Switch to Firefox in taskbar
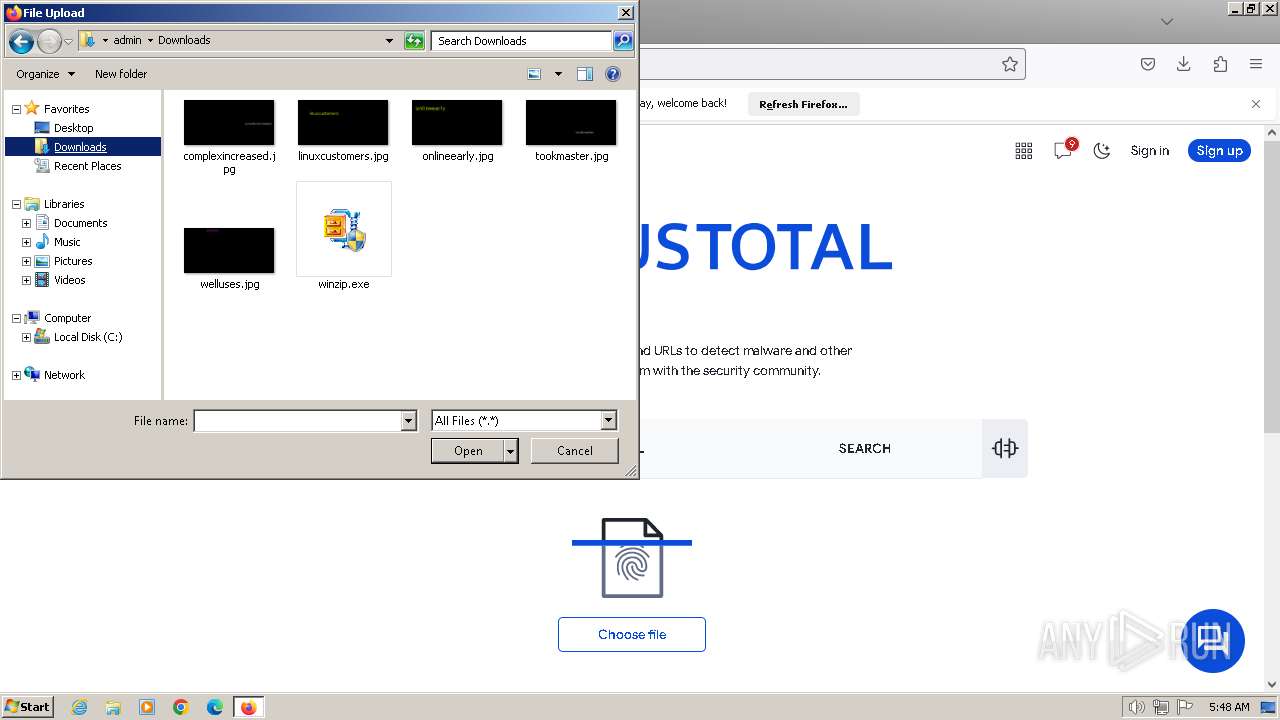This screenshot has height=720, width=1280. 248,707
